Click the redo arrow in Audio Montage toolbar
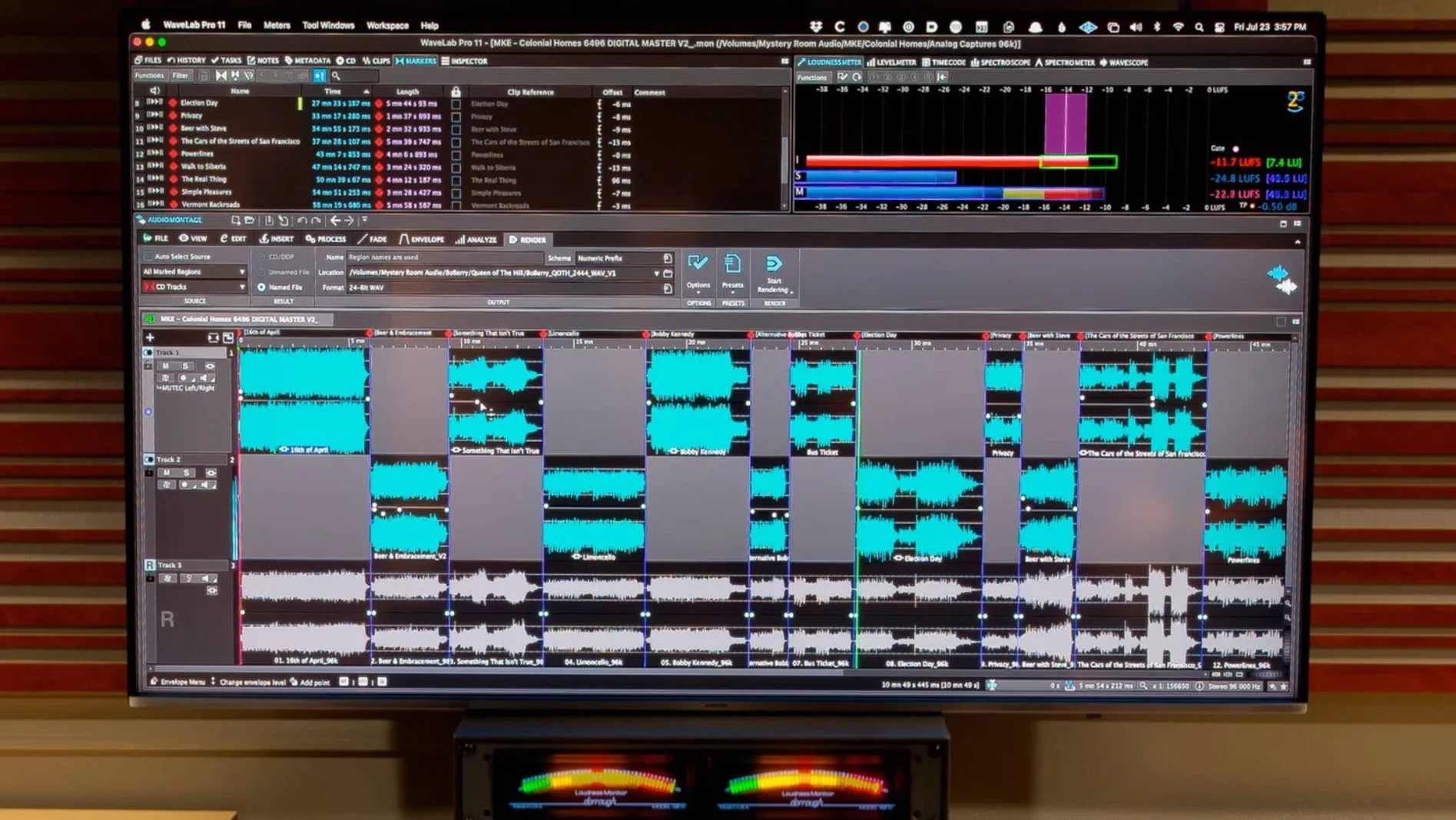The width and height of the screenshot is (1456, 820). (316, 221)
